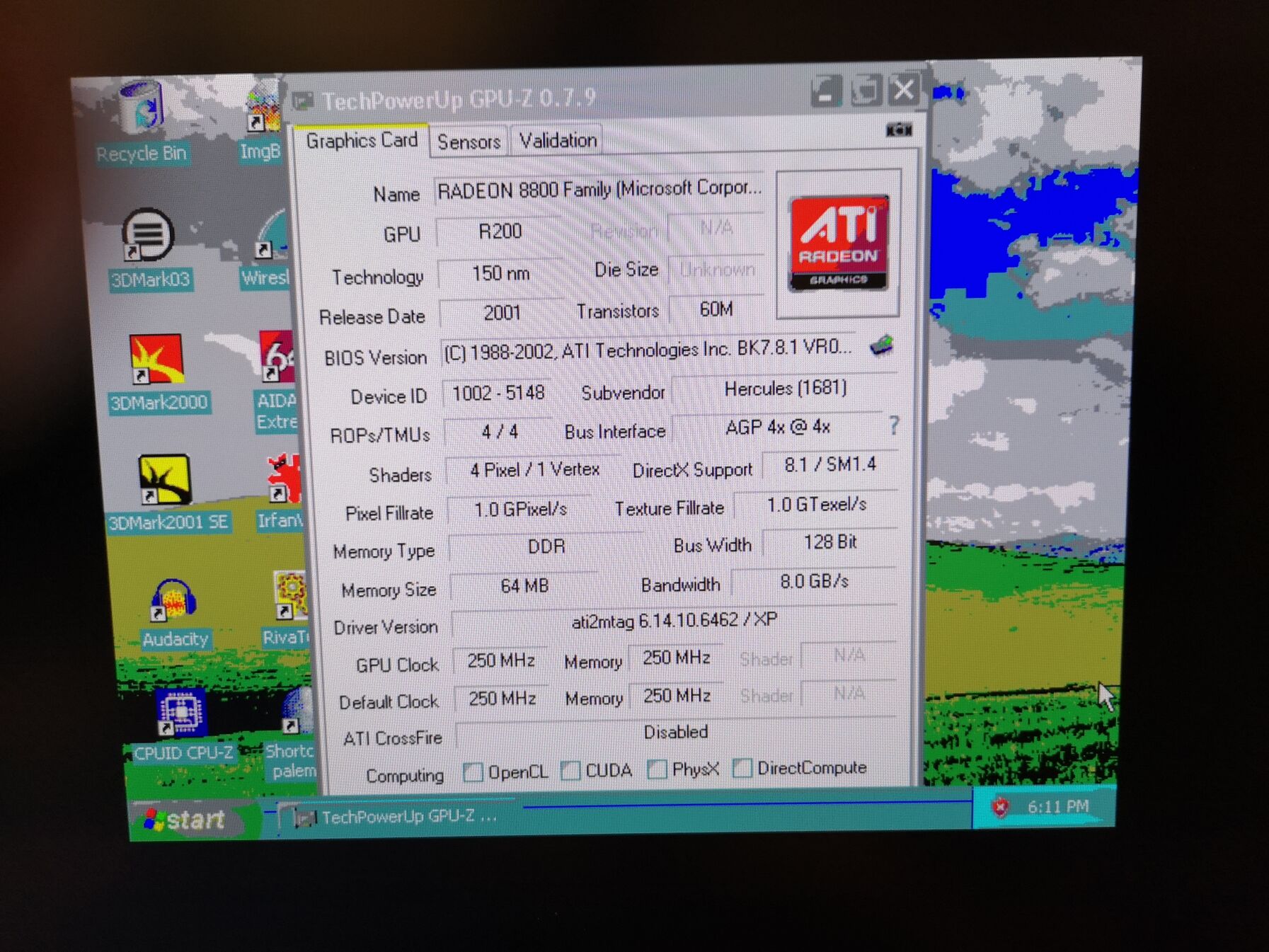The height and width of the screenshot is (952, 1269).
Task: Open the Recycle Bin desktop icon
Action: [x=142, y=122]
